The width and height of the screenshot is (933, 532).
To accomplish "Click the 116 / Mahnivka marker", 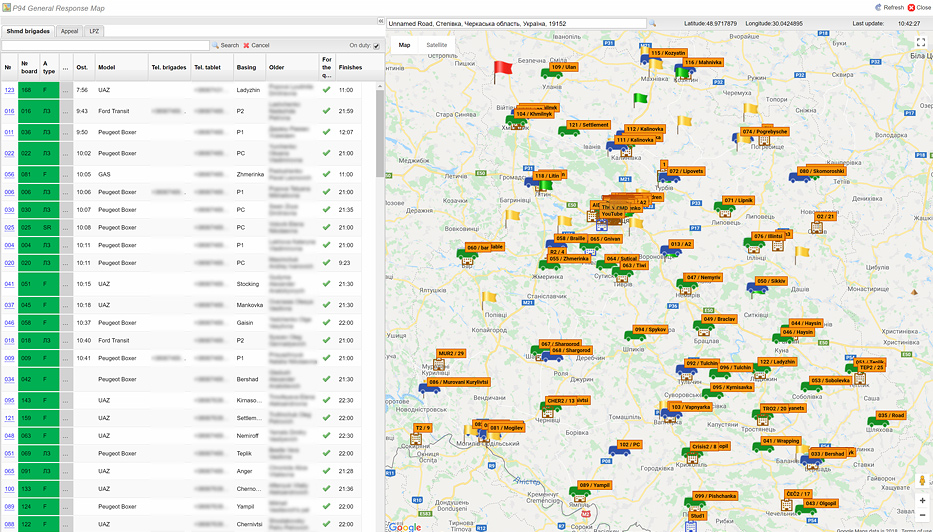I will click(703, 62).
